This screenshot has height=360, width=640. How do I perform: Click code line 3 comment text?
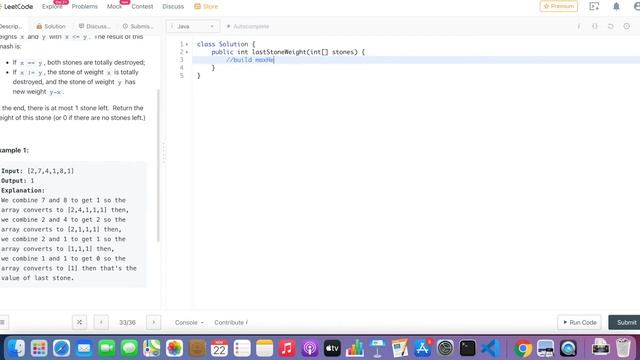250,60
